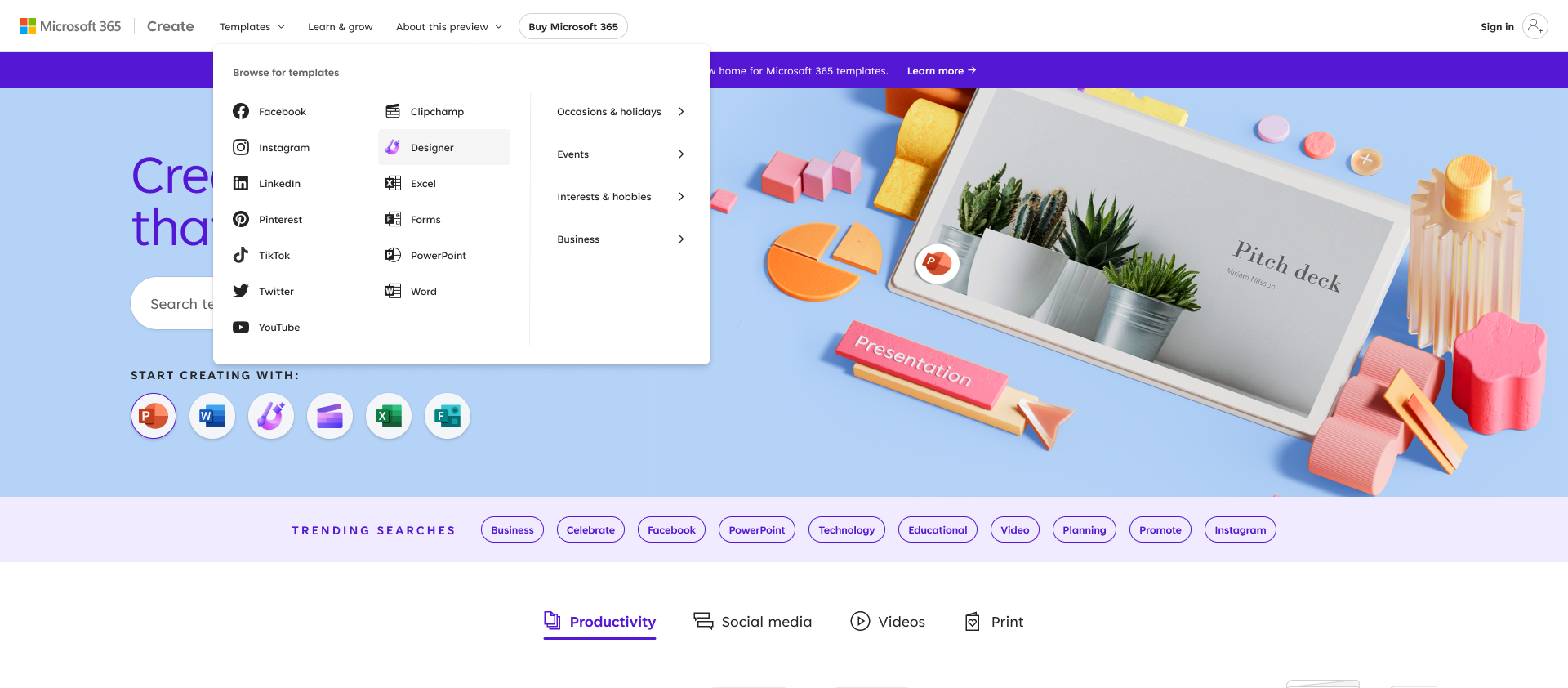Screen dimensions: 1568x688
Task: Click the Microsoft 365 logo
Action: coord(70,26)
